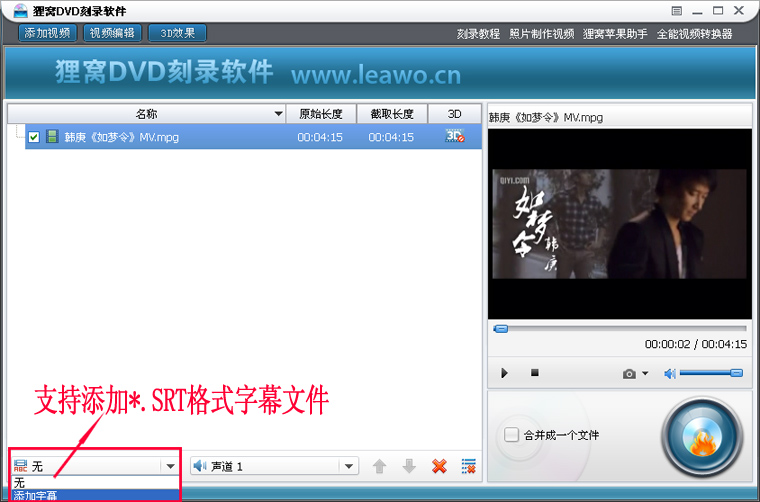Click the video preview thumbnail

pyautogui.click(x=619, y=224)
